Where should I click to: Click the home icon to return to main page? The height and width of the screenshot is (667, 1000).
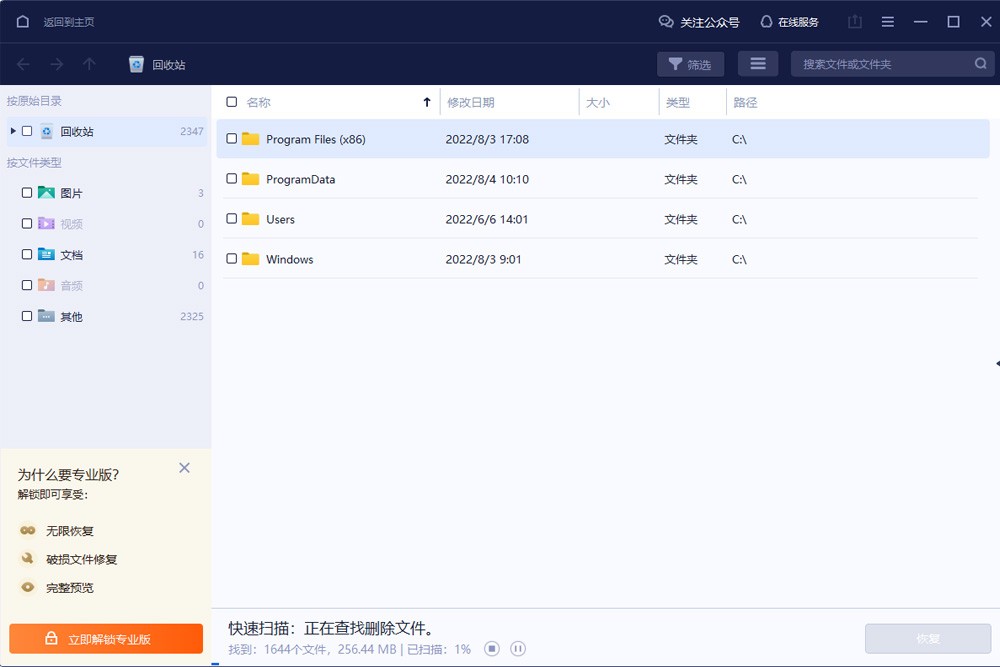click(x=23, y=22)
